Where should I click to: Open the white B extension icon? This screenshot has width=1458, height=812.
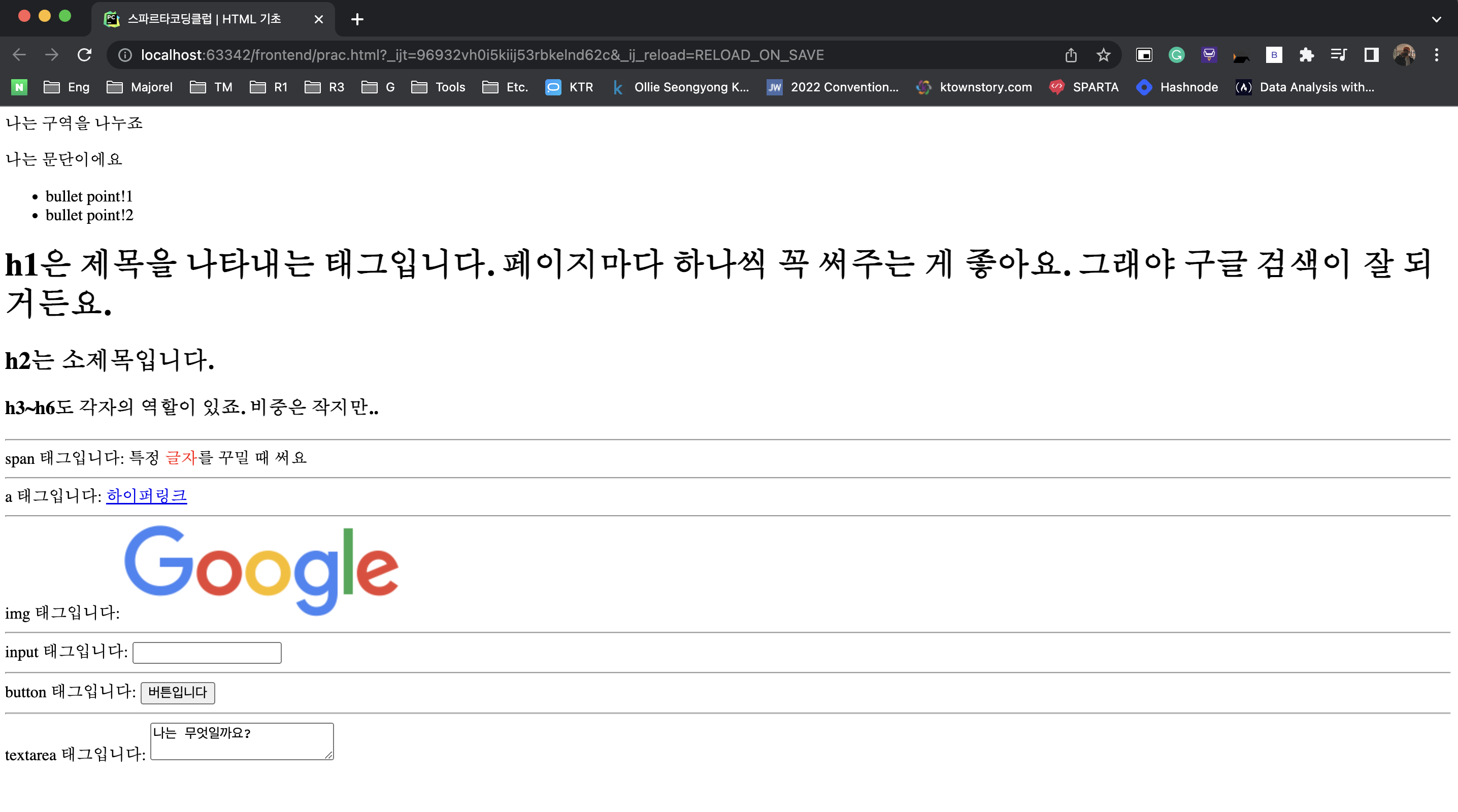[x=1274, y=55]
